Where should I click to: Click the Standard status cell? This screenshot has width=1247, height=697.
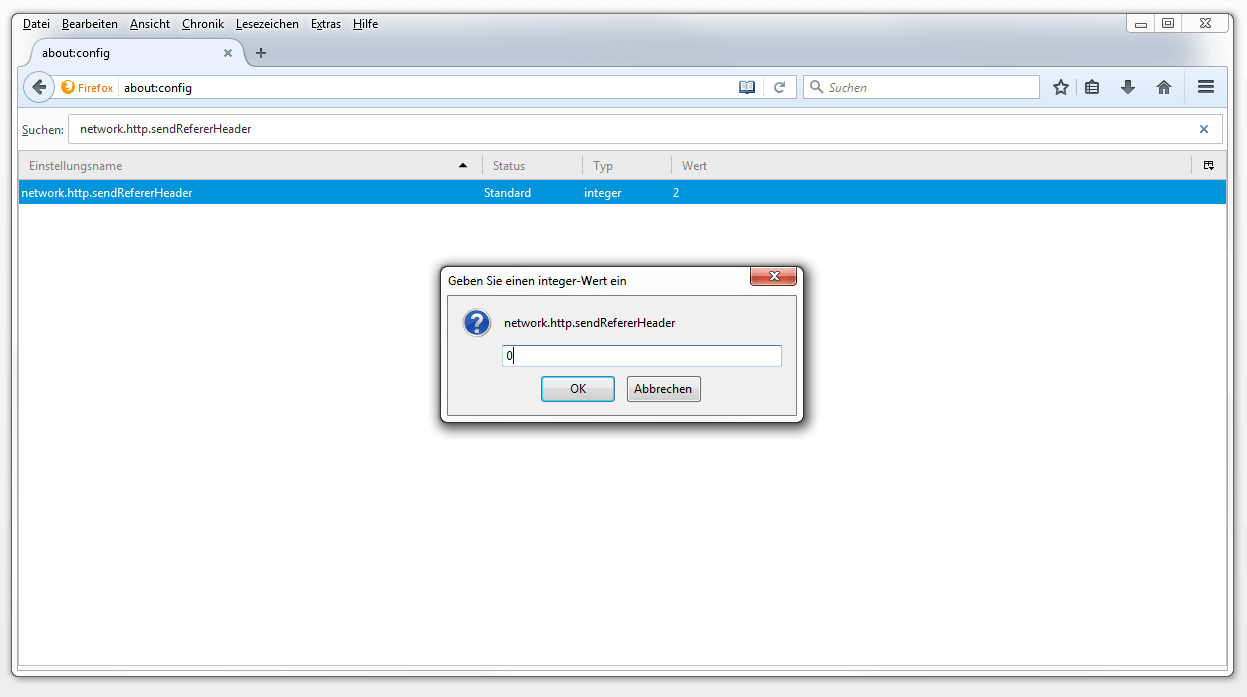click(508, 193)
